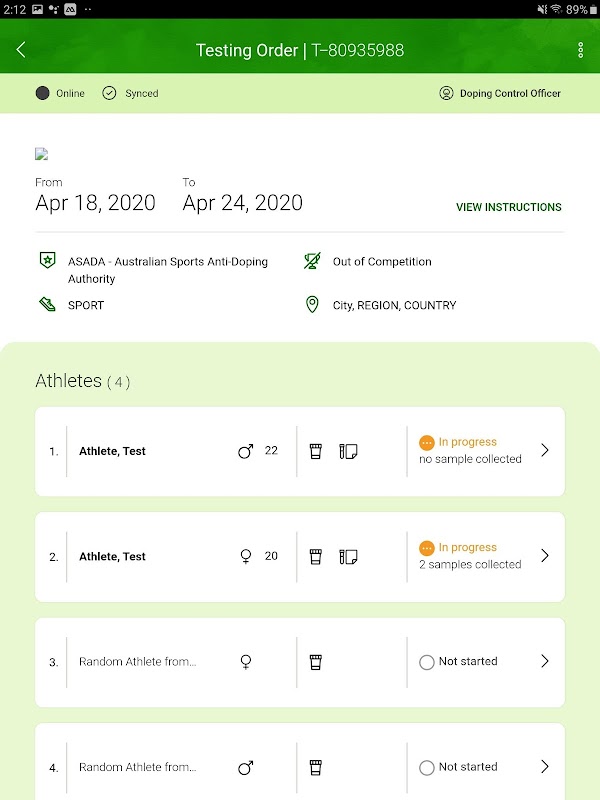The image size is (600, 800).
Task: Tap the Online status indicator dot
Action: (x=42, y=93)
